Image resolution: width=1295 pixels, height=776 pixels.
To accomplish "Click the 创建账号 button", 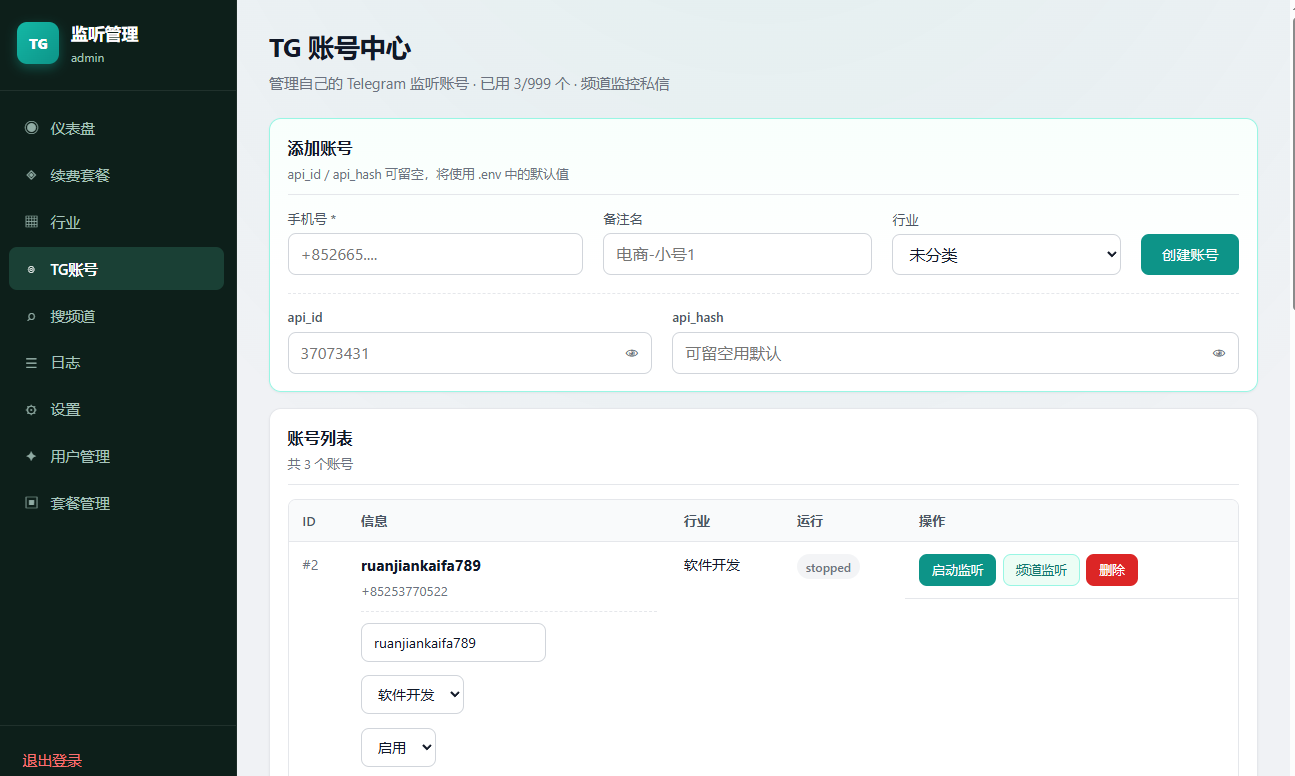I will pyautogui.click(x=1189, y=254).
